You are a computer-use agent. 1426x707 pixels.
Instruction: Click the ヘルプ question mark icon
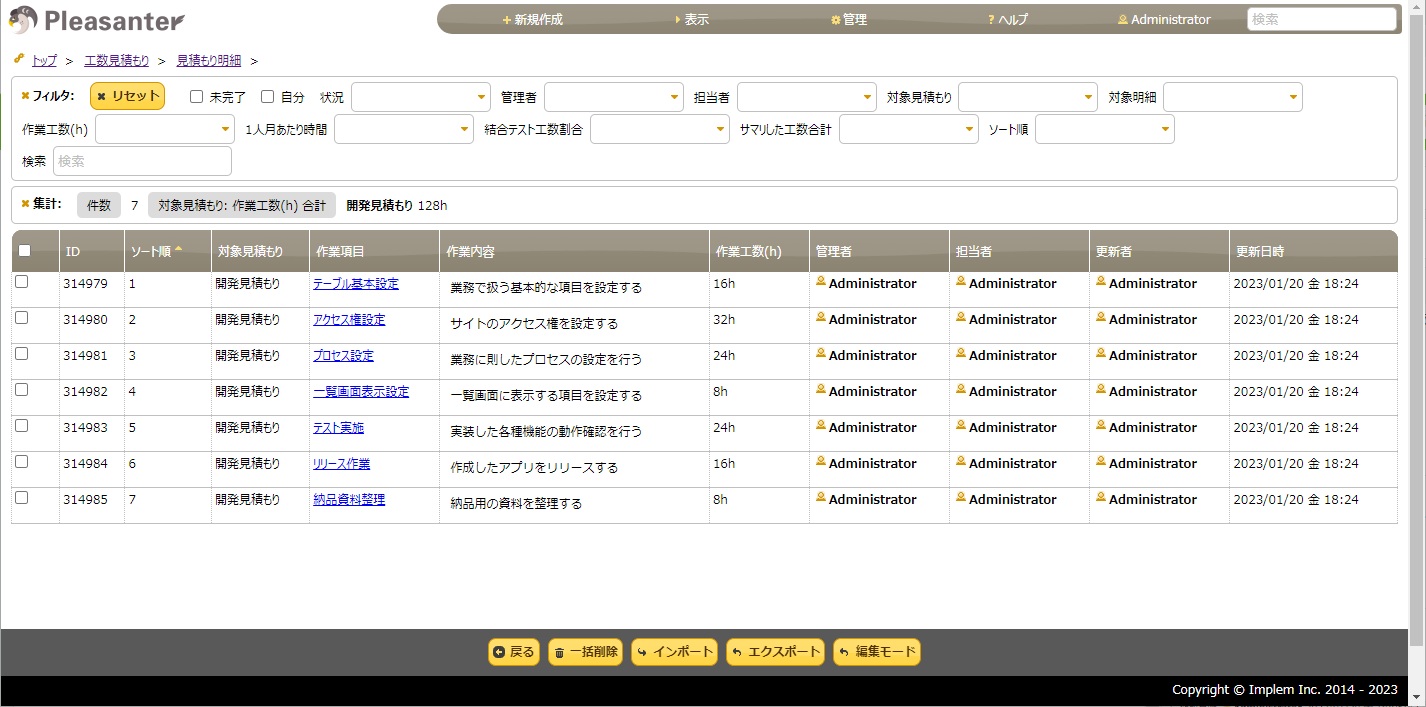(990, 18)
